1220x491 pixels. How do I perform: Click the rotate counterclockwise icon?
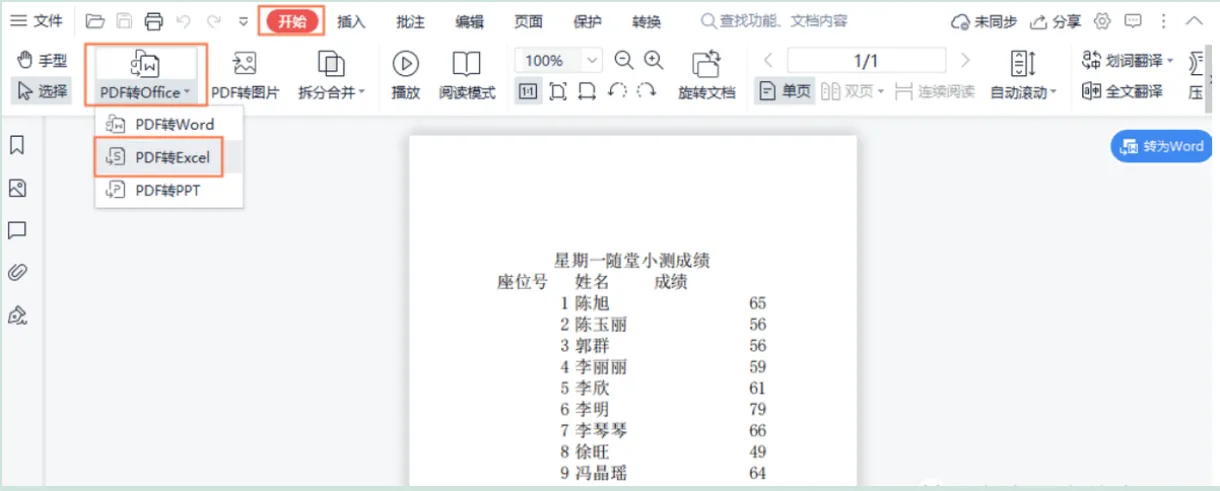tap(617, 91)
